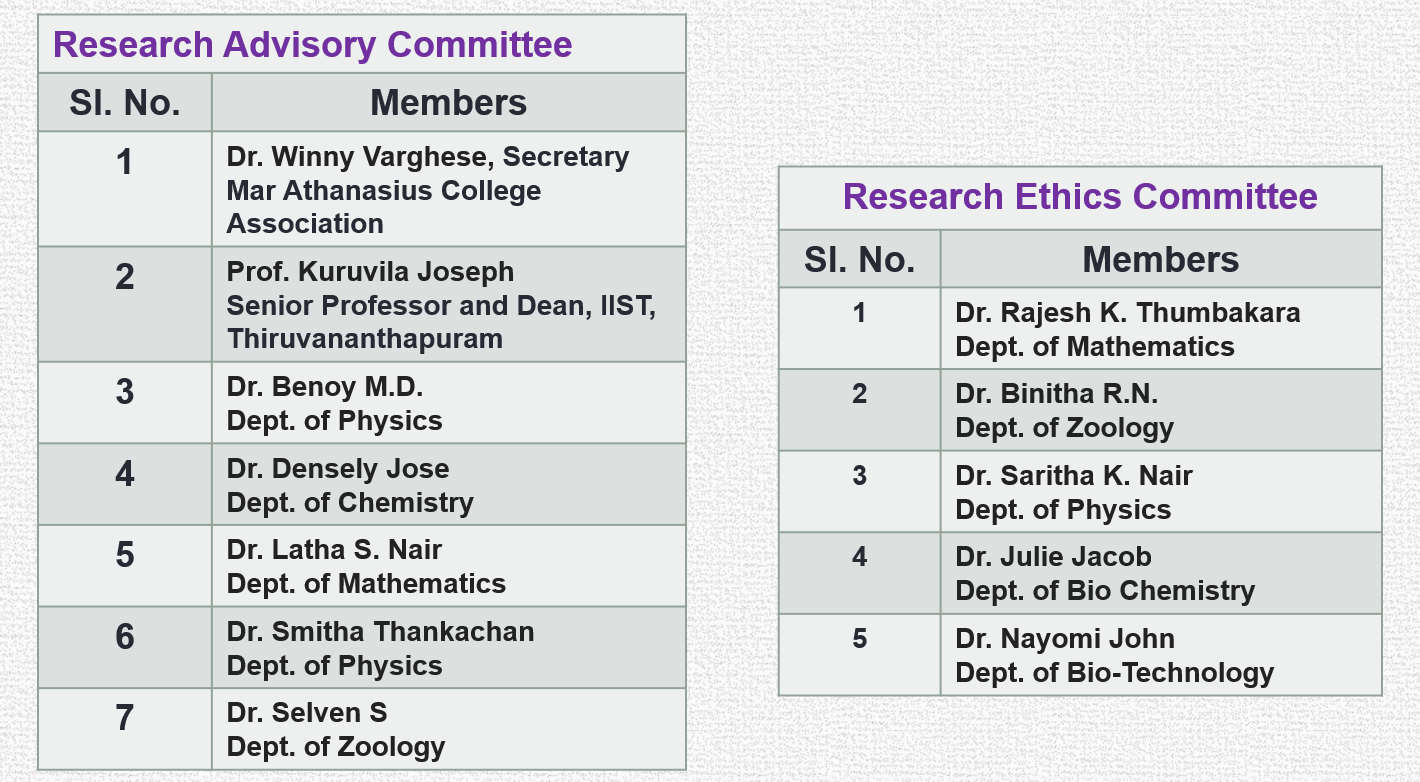Select serial number 5 in Ethics table

pyautogui.click(x=860, y=639)
